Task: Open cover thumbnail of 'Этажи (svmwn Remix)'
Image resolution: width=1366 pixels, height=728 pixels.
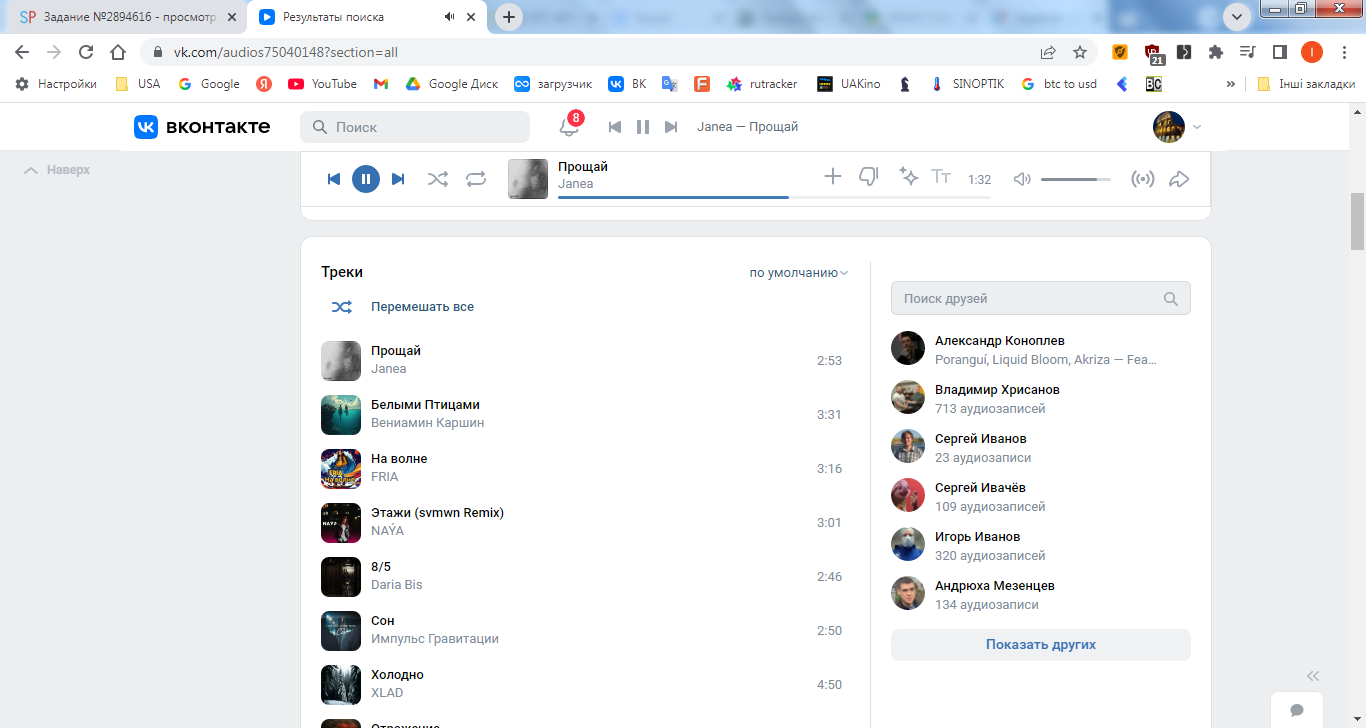Action: click(x=341, y=523)
